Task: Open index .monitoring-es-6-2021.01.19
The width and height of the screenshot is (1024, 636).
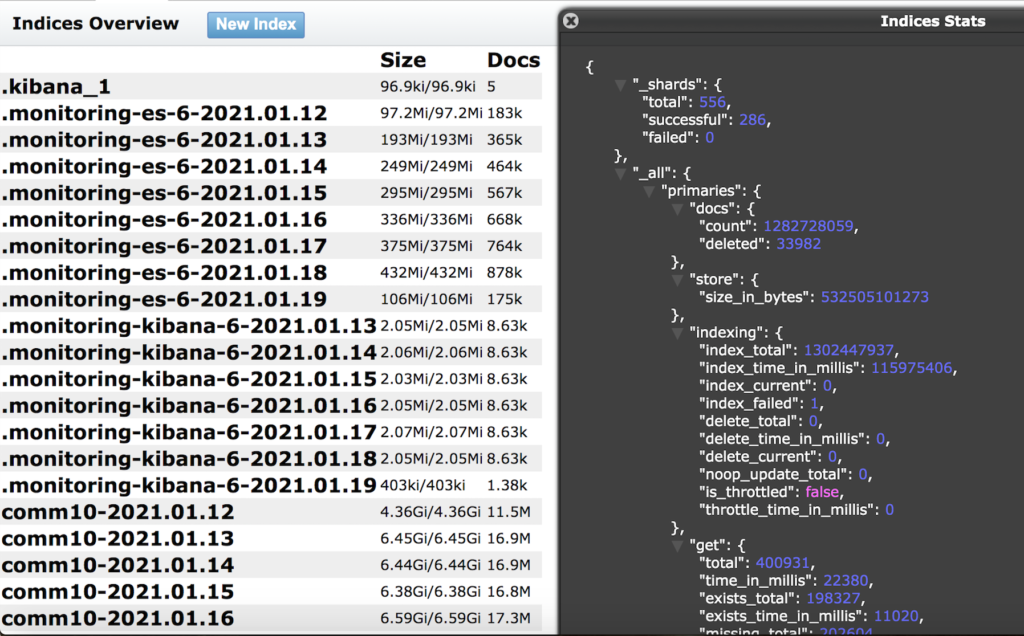Action: click(164, 299)
